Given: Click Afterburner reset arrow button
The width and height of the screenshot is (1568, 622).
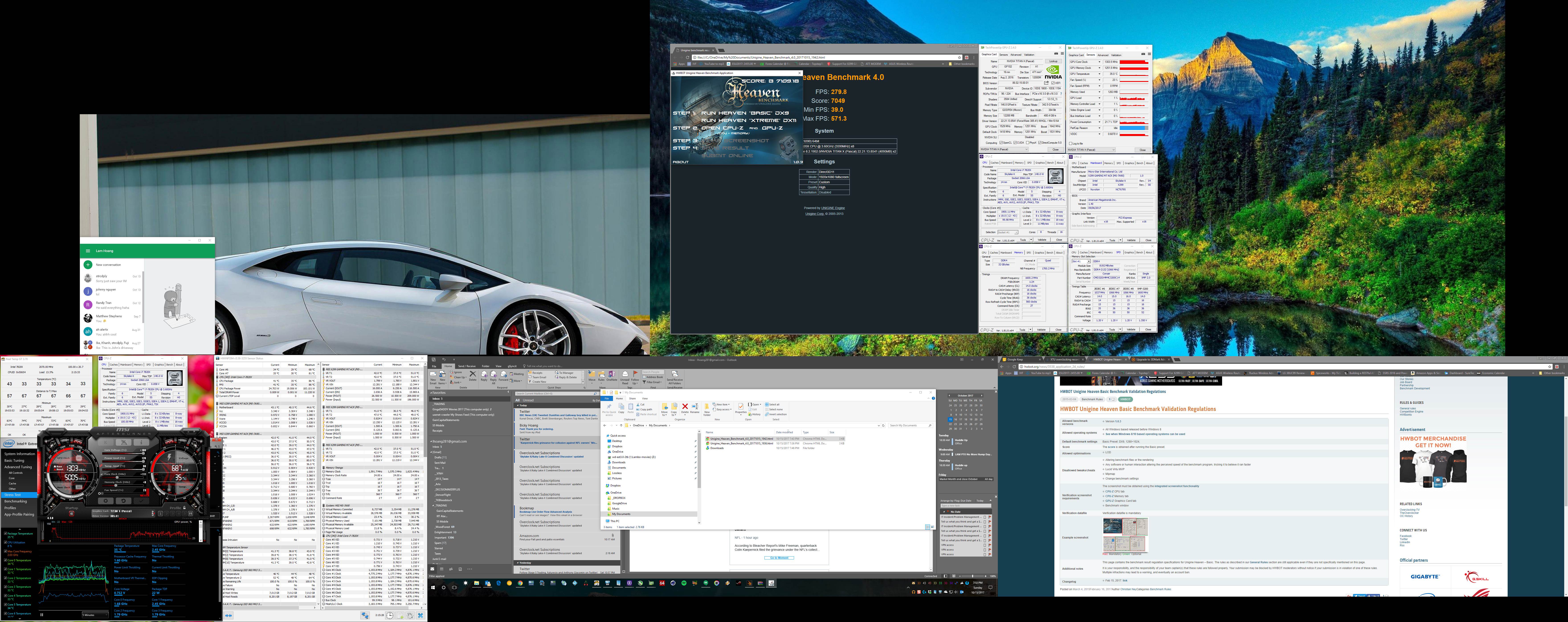Looking at the screenshot, I should 124,501.
